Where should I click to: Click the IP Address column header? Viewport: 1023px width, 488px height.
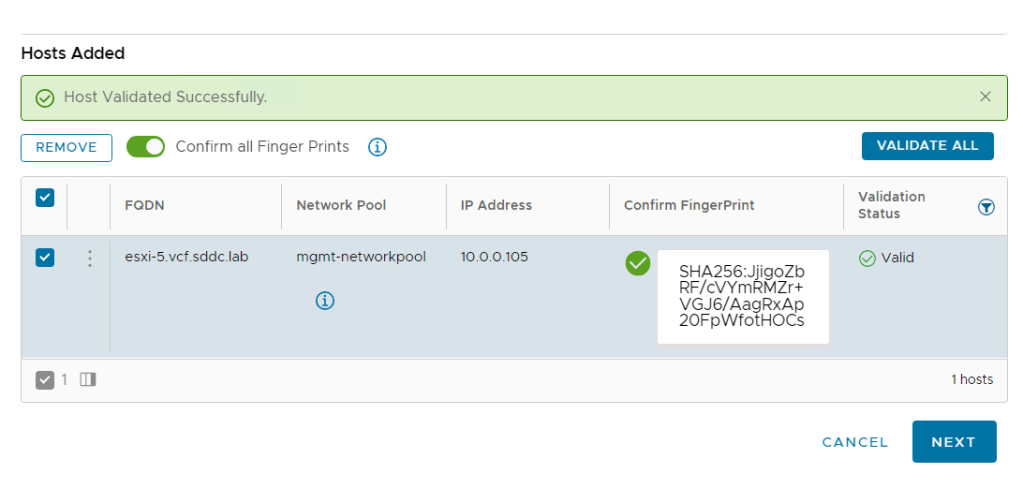(x=496, y=205)
